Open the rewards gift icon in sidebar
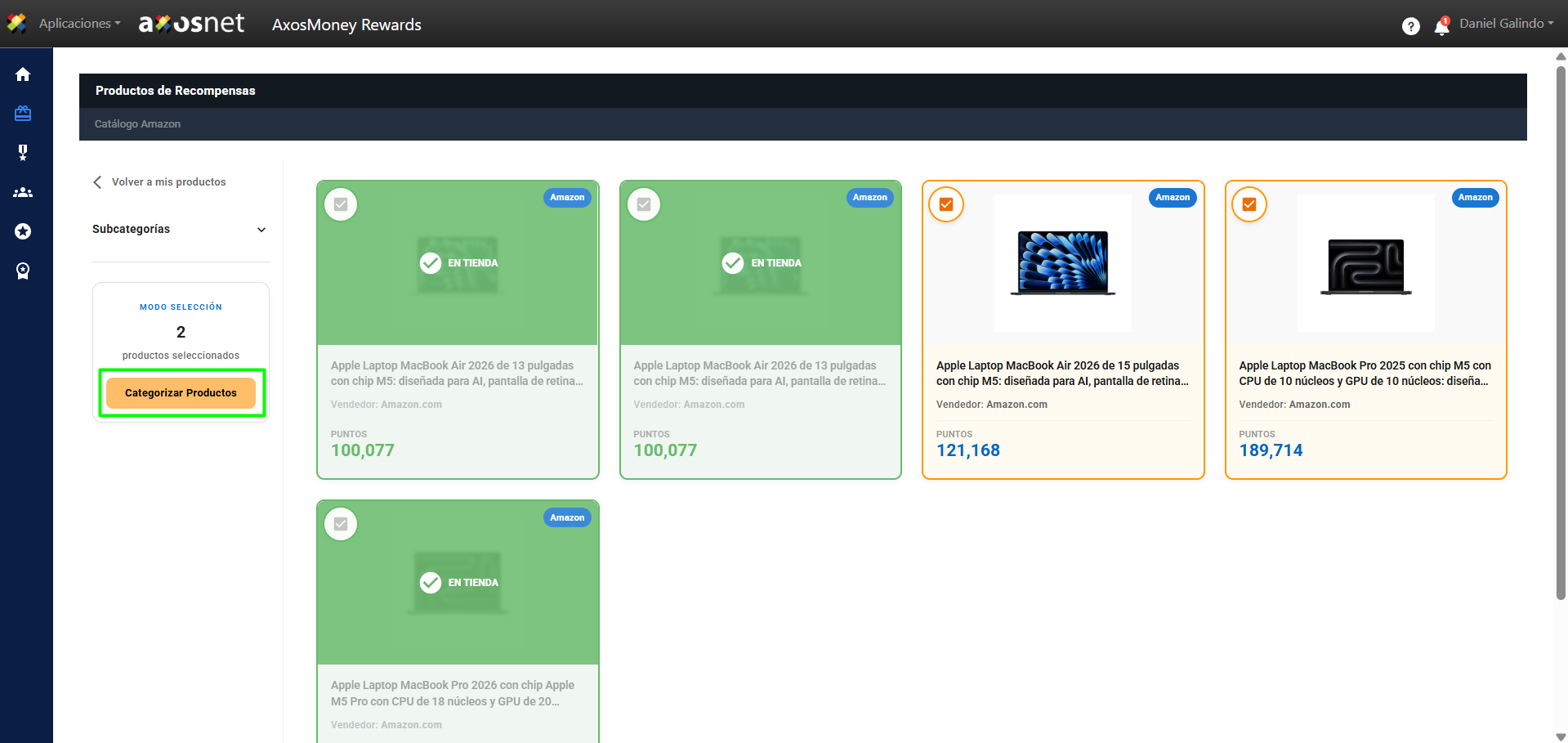Image resolution: width=1568 pixels, height=743 pixels. [x=23, y=114]
